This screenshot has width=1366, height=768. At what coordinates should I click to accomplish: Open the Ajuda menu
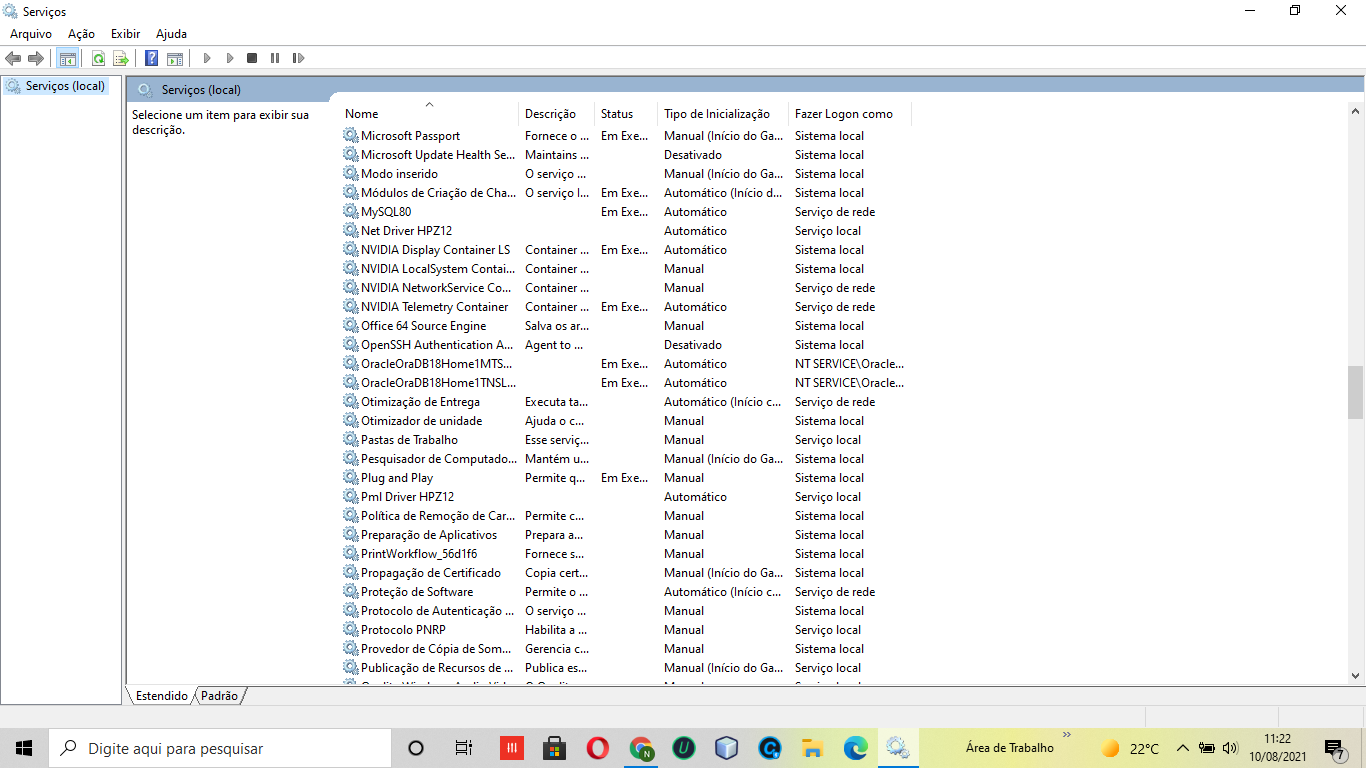coord(171,34)
